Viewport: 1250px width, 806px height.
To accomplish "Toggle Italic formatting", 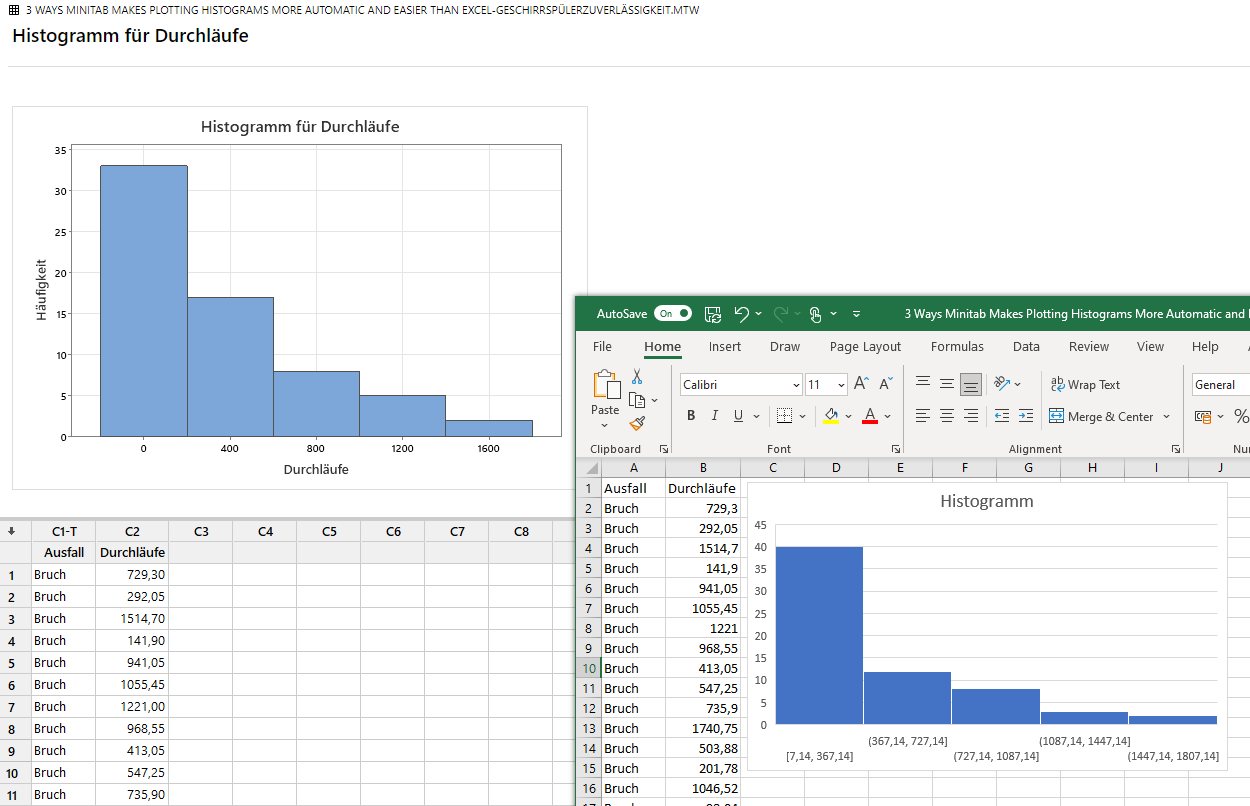I will (x=715, y=416).
